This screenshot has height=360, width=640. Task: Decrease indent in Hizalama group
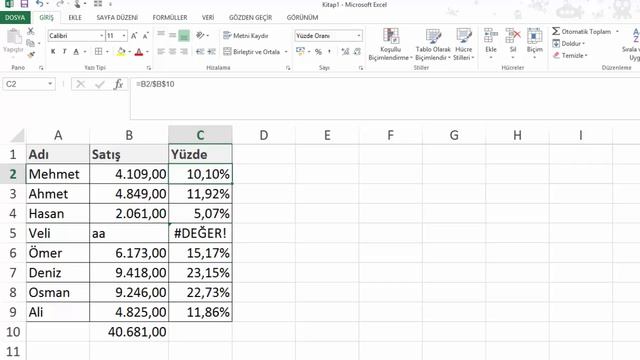coord(200,51)
